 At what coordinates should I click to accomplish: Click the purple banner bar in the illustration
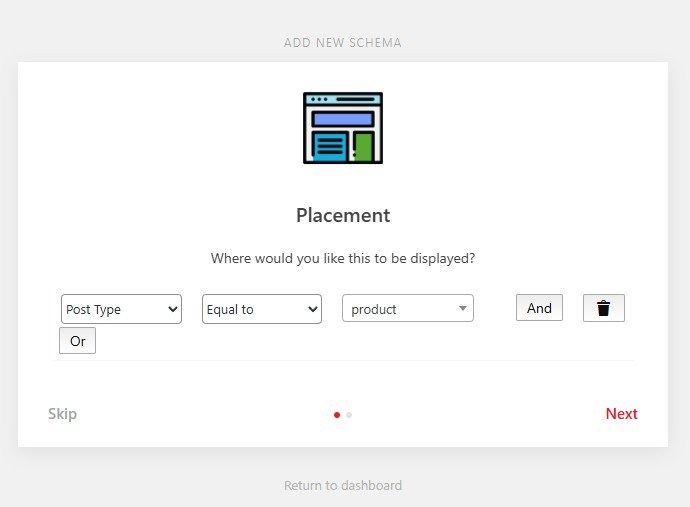point(343,119)
